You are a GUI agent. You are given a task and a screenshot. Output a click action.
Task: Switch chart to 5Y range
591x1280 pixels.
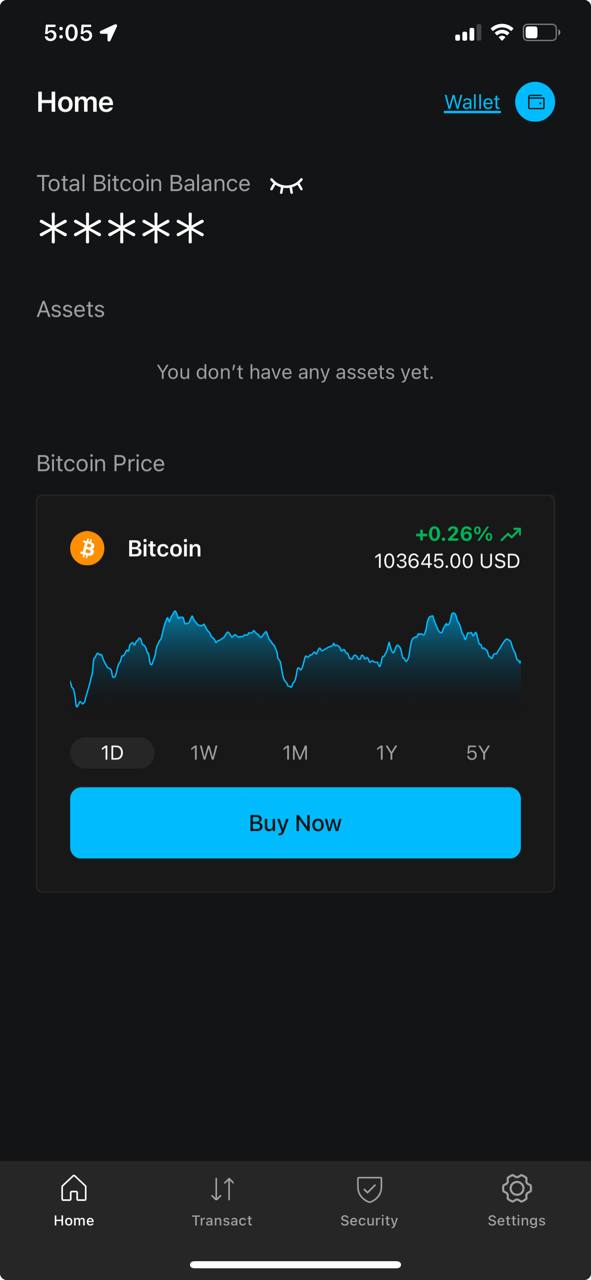pyautogui.click(x=478, y=753)
